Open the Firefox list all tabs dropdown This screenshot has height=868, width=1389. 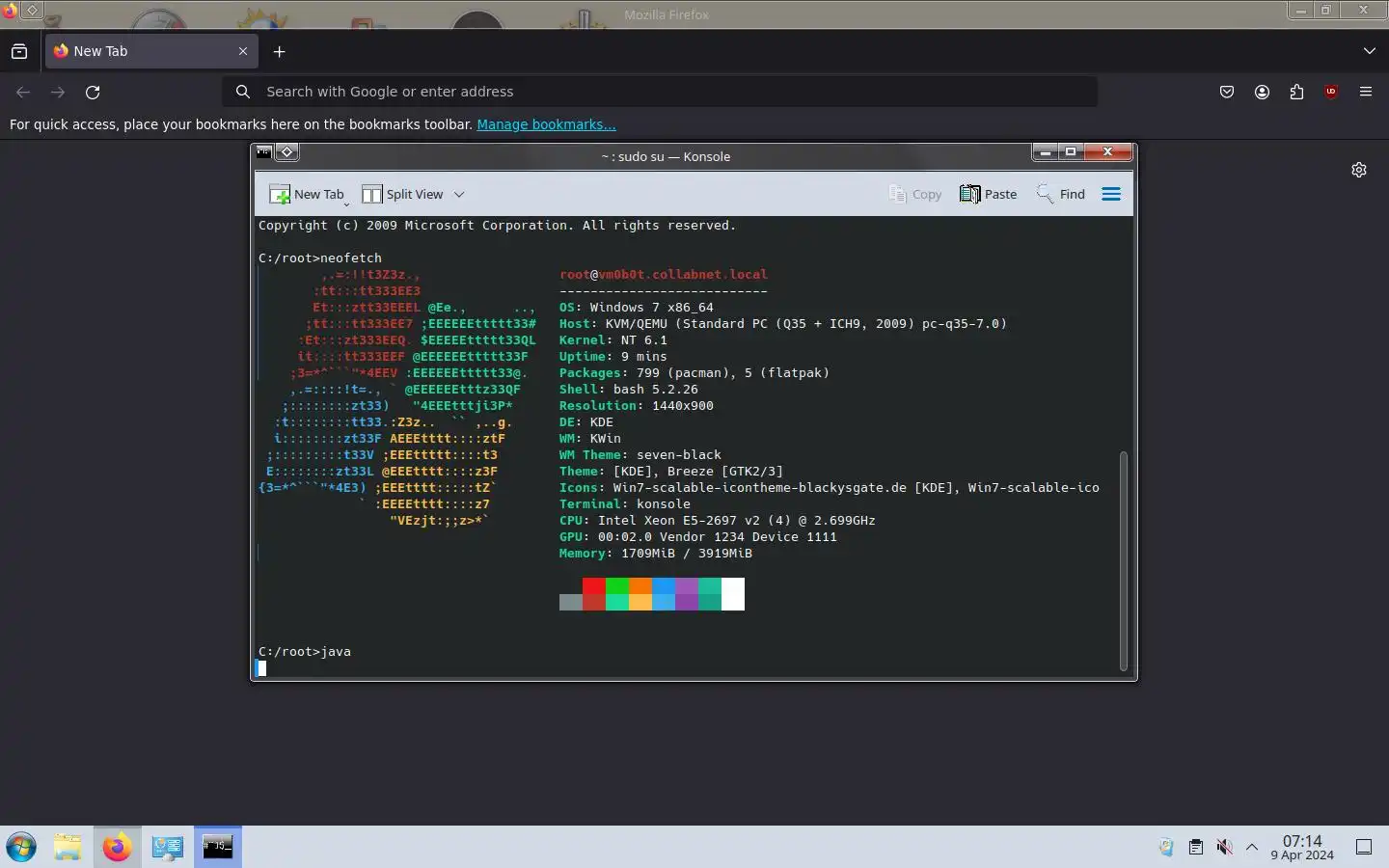click(x=1369, y=51)
